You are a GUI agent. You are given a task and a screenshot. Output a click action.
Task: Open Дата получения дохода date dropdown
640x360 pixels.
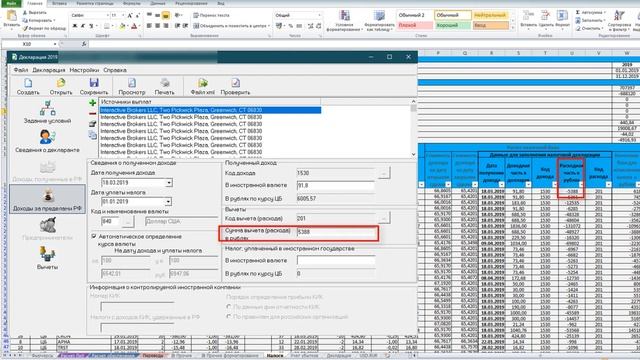pyautogui.click(x=169, y=182)
